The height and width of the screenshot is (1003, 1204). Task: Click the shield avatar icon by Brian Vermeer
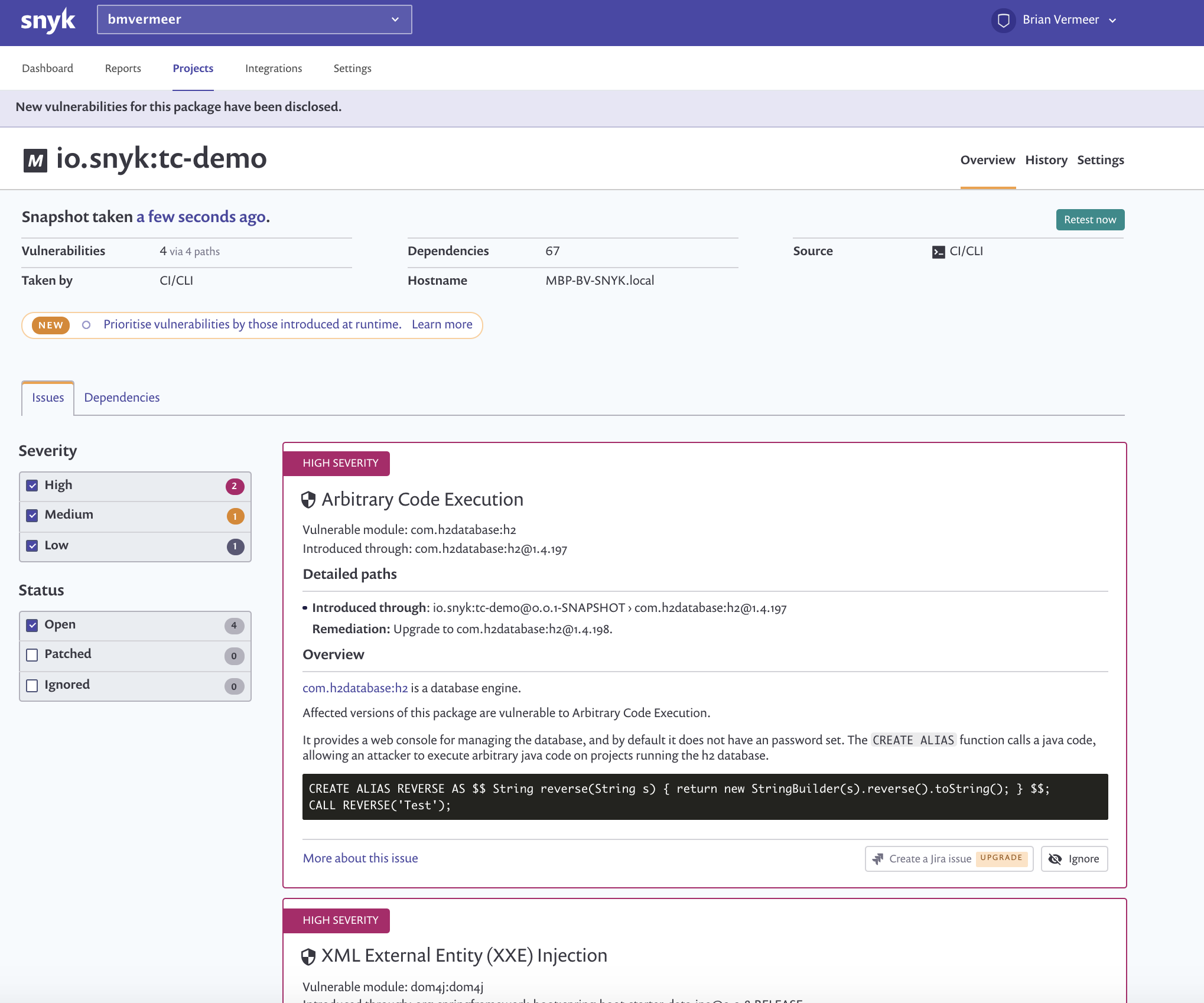1003,21
